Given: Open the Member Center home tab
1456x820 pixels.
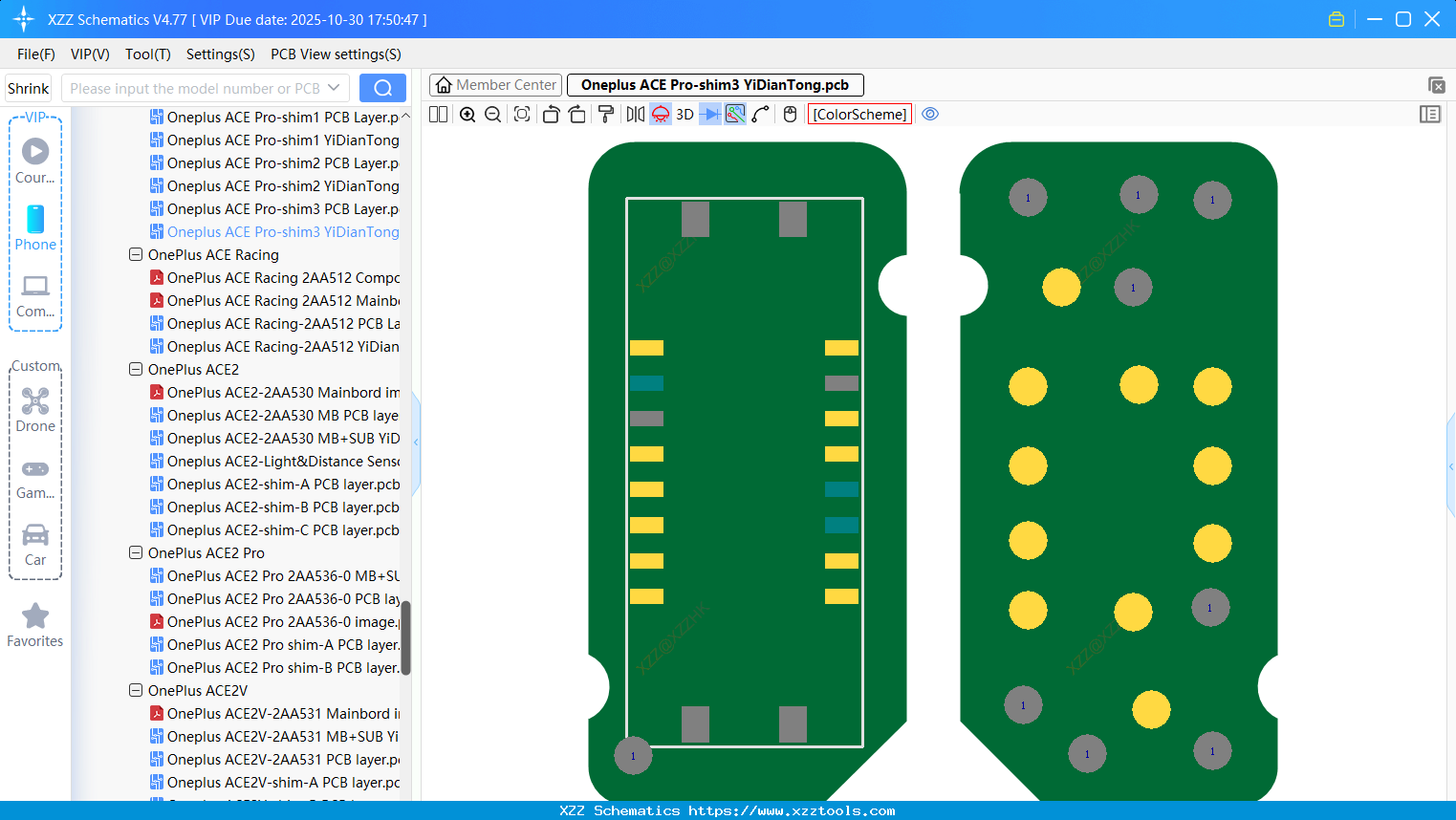Looking at the screenshot, I should [496, 85].
